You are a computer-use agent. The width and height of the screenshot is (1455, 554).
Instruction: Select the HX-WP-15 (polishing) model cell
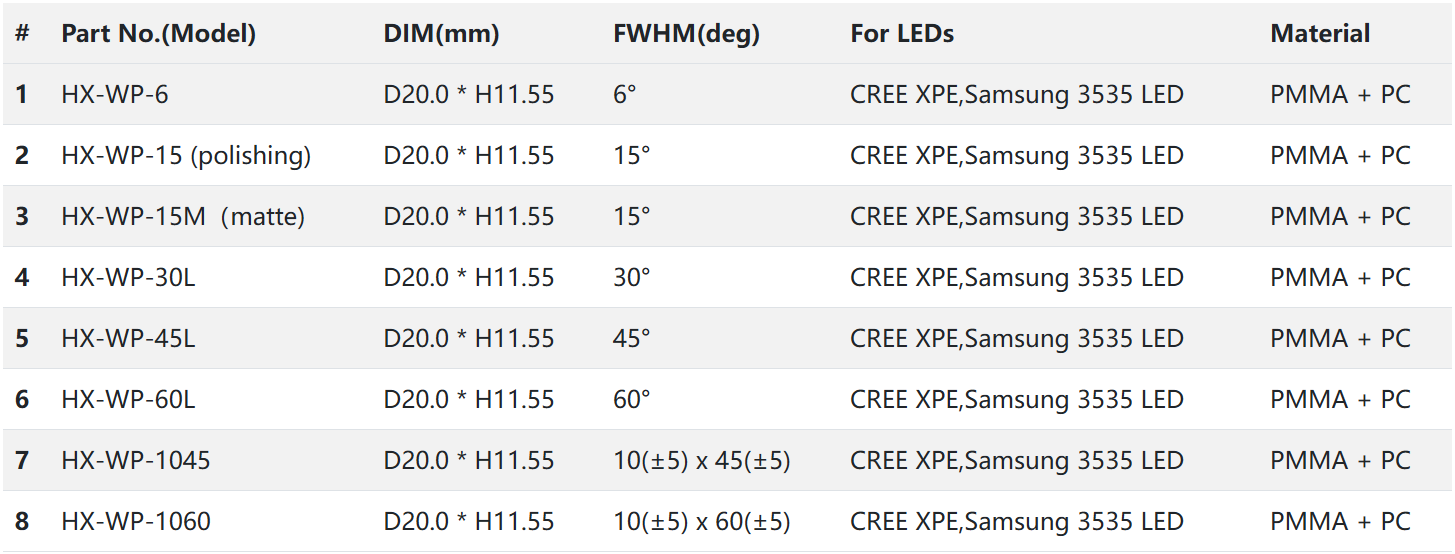click(186, 156)
